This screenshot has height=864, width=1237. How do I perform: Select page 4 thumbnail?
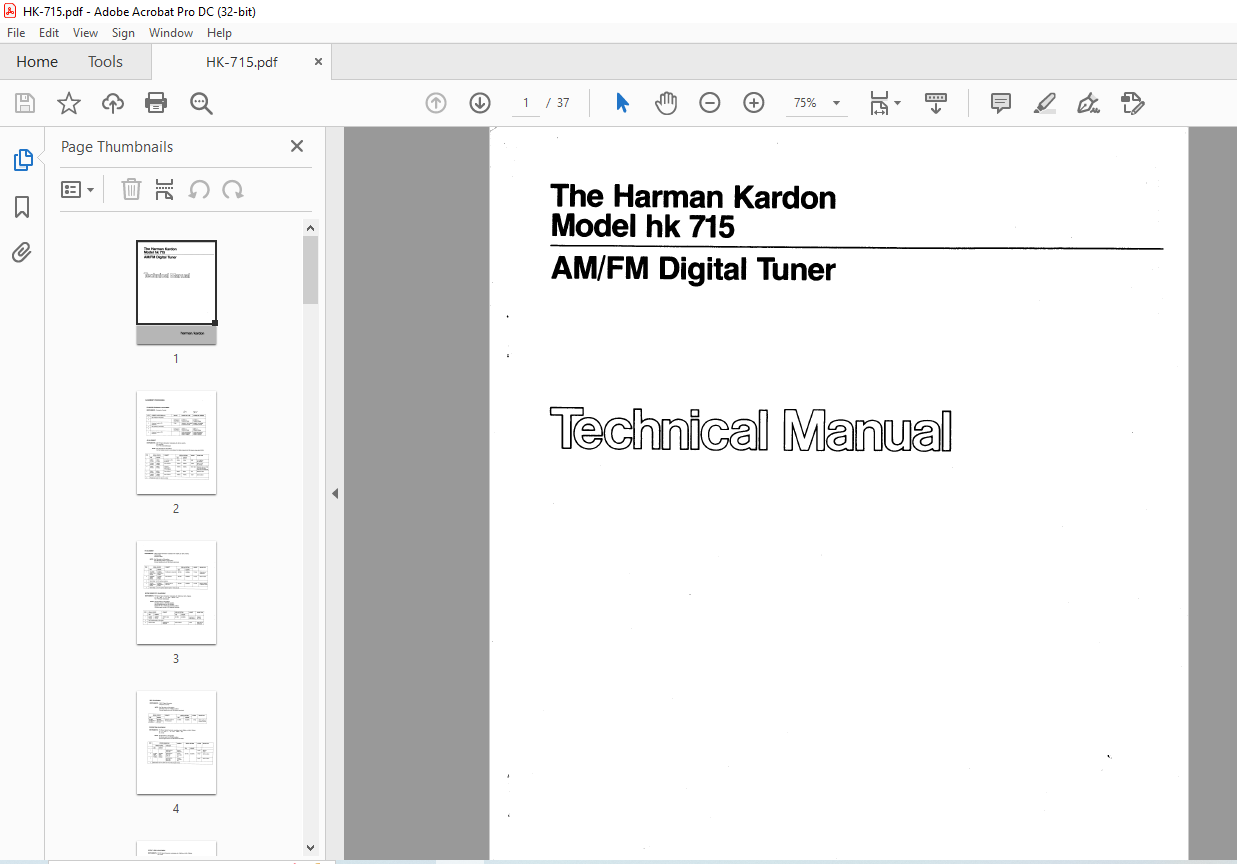[x=176, y=742]
